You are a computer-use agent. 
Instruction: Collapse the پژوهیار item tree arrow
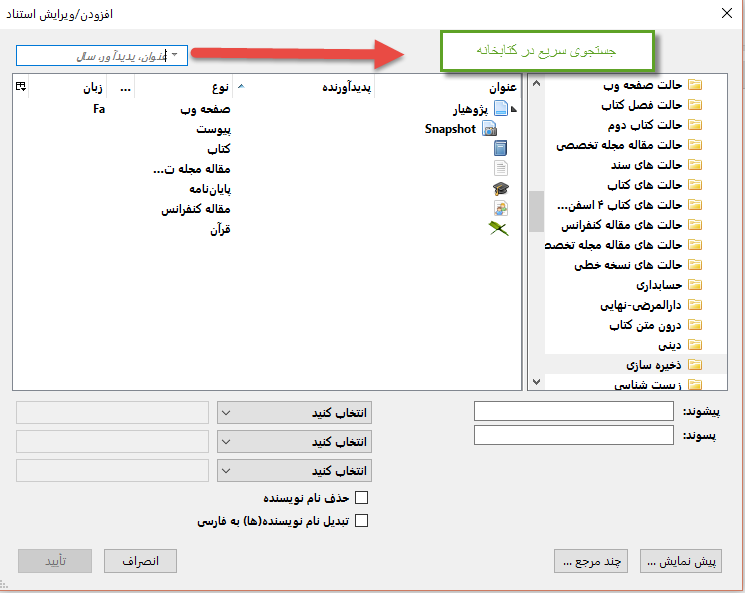514,109
